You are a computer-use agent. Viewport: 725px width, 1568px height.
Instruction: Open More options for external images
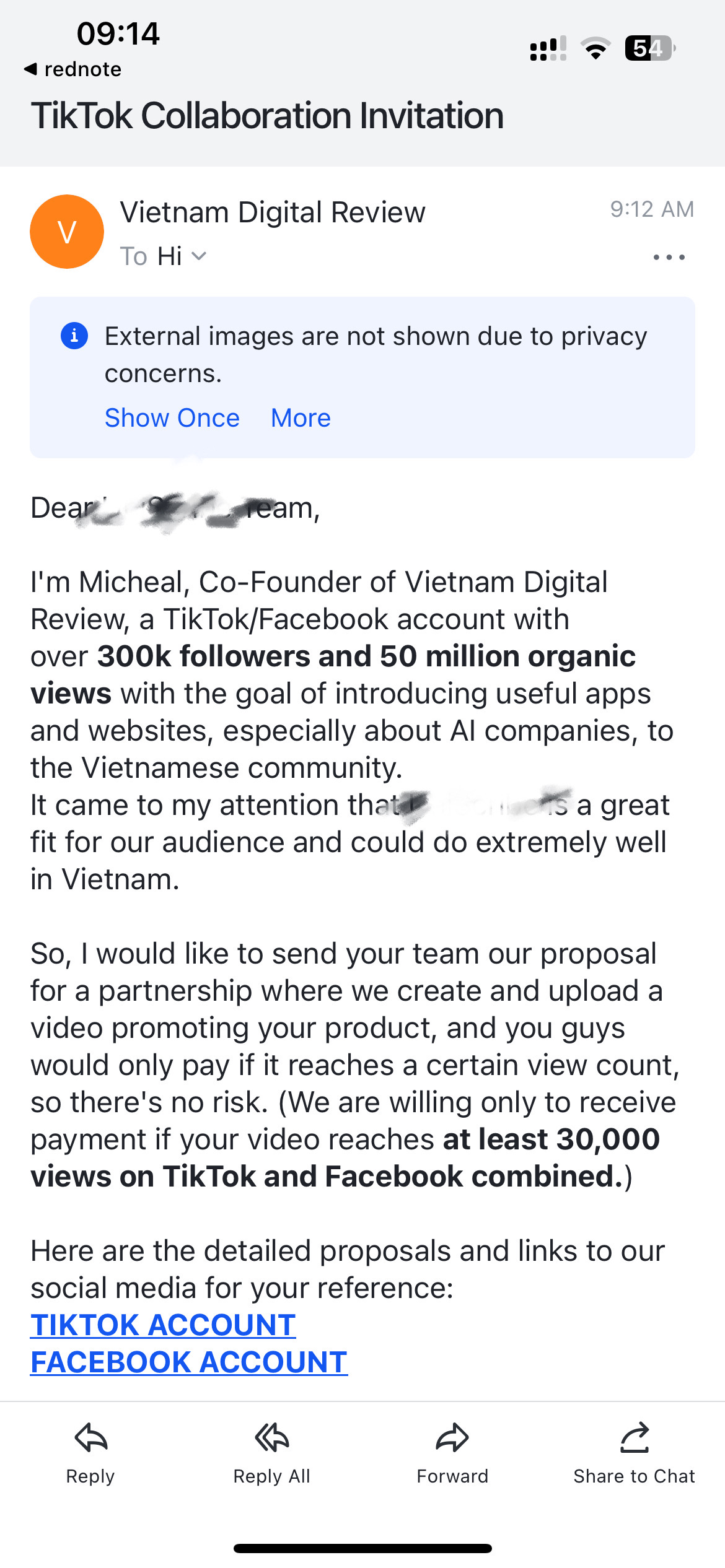pos(301,418)
